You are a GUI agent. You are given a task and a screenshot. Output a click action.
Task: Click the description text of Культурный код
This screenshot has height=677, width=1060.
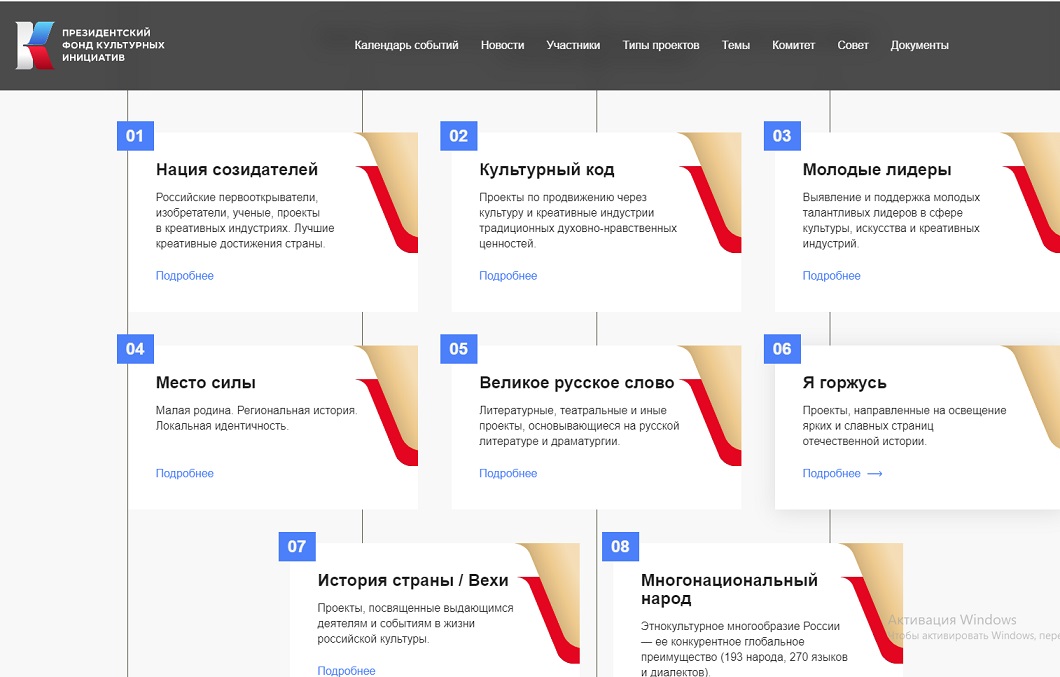tap(578, 220)
